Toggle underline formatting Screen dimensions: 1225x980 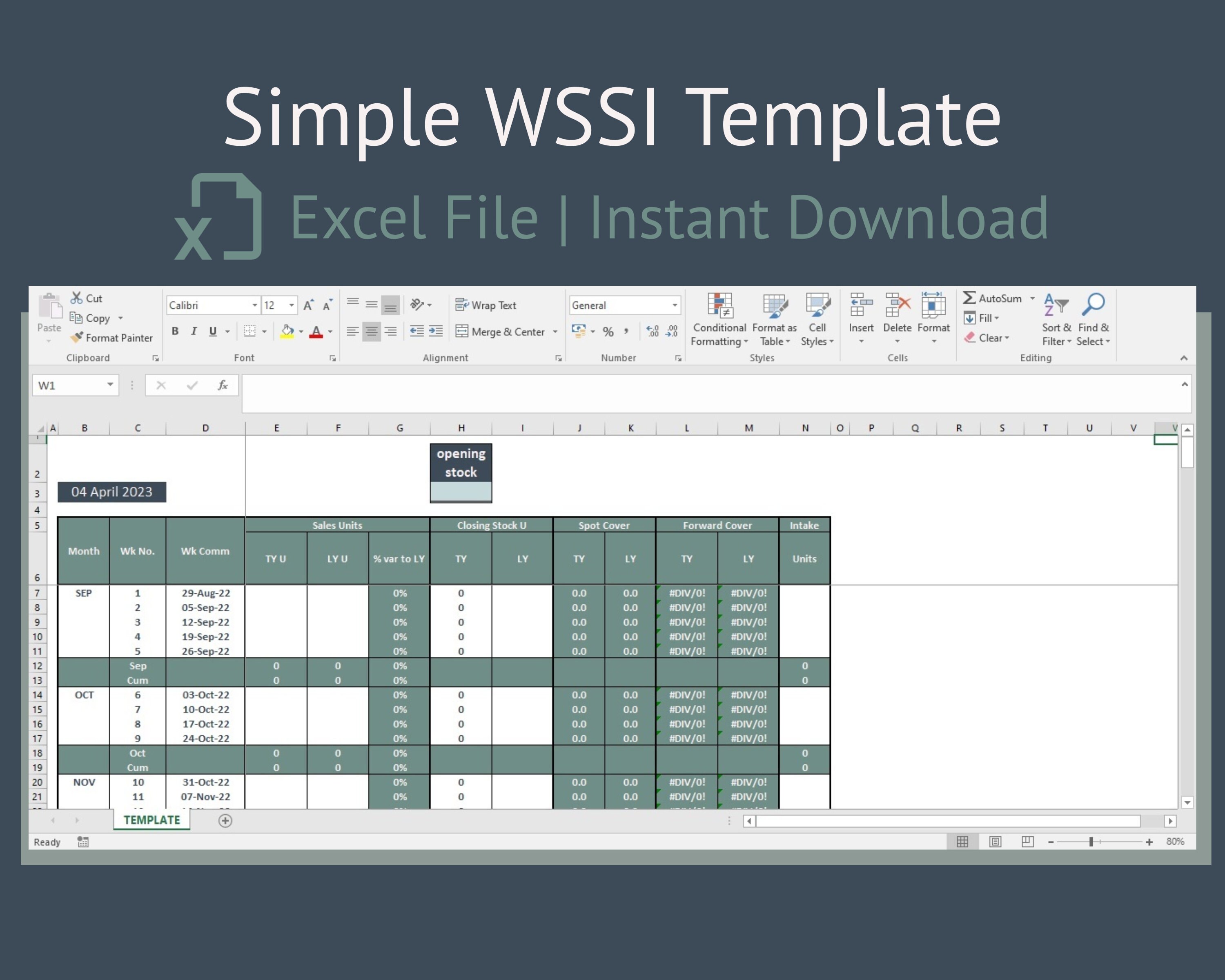click(x=212, y=331)
